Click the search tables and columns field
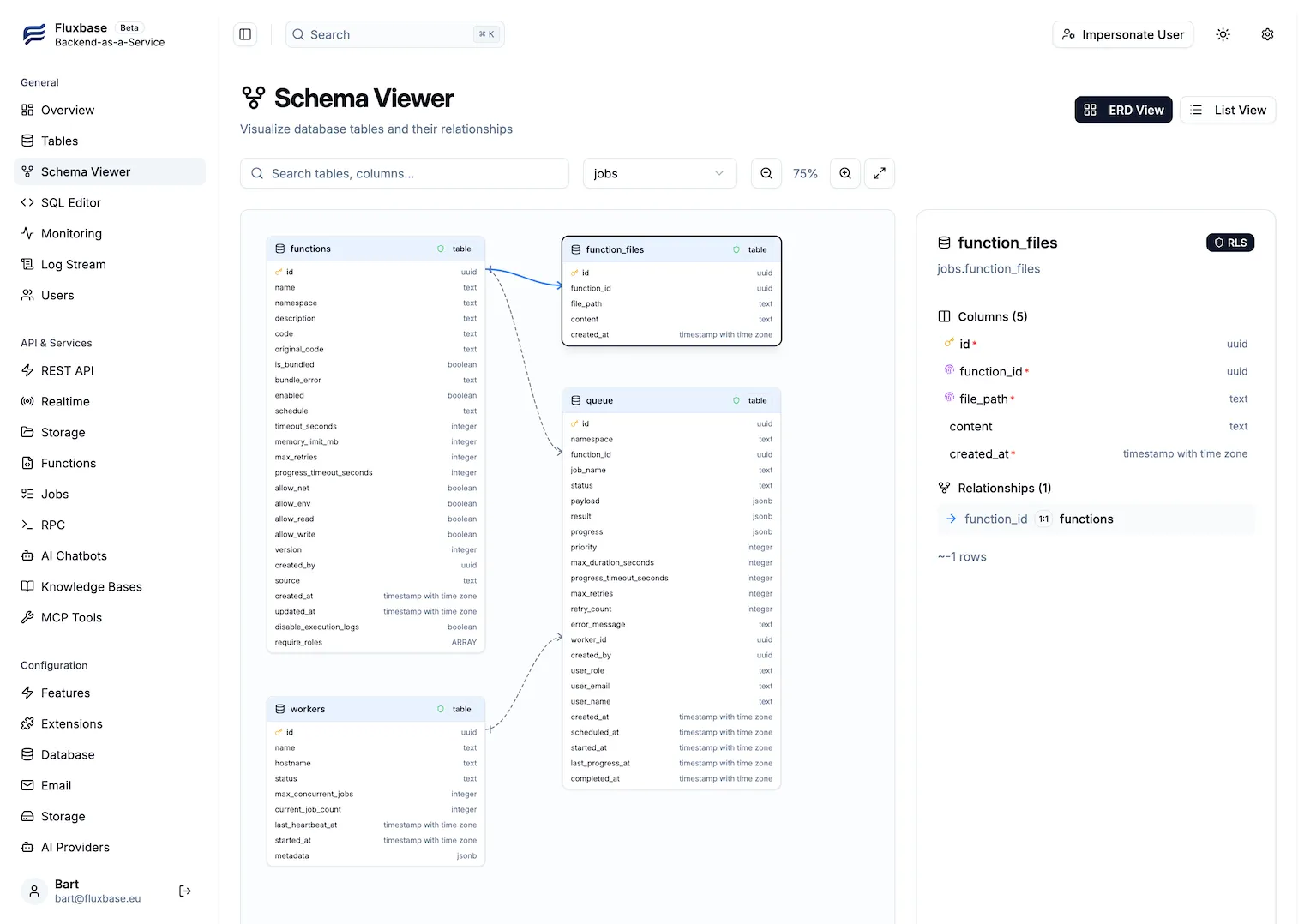 (404, 173)
